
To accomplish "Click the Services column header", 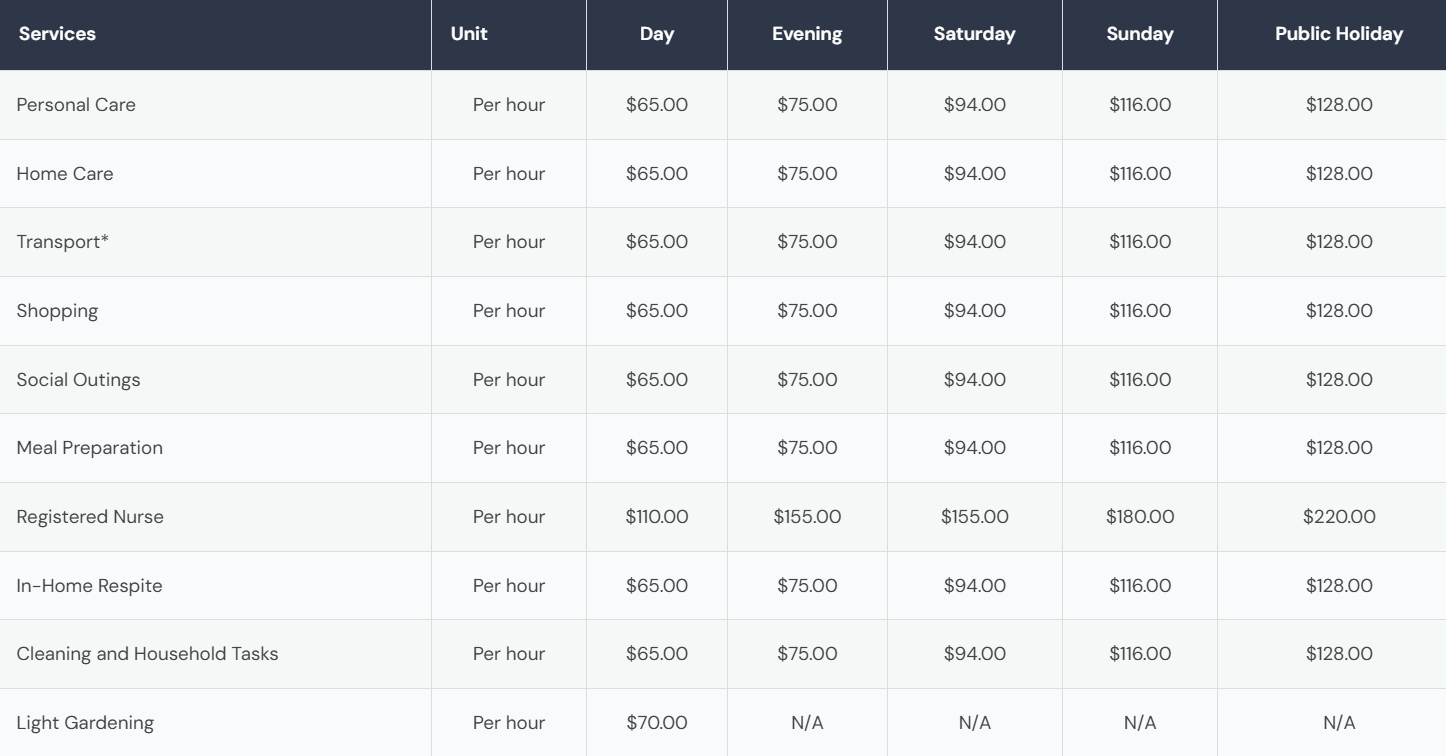I will [58, 34].
